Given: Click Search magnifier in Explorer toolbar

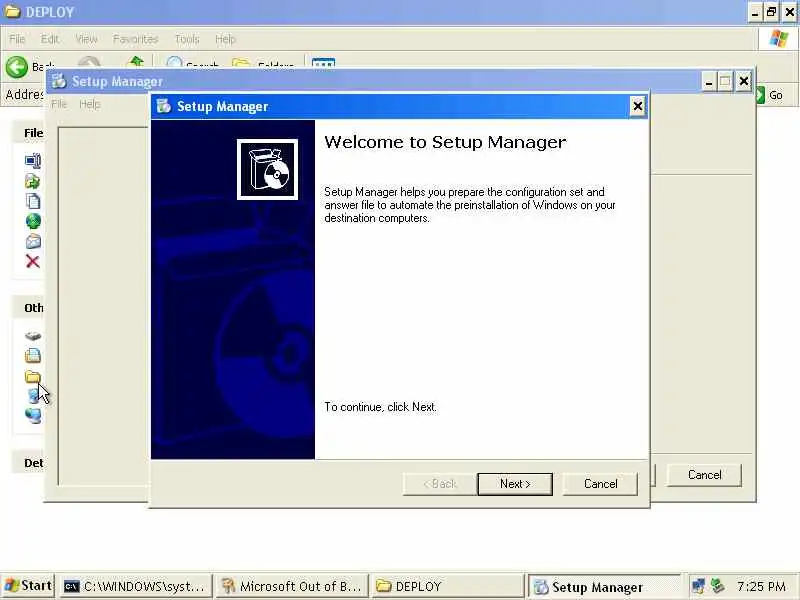Looking at the screenshot, I should click(x=174, y=62).
